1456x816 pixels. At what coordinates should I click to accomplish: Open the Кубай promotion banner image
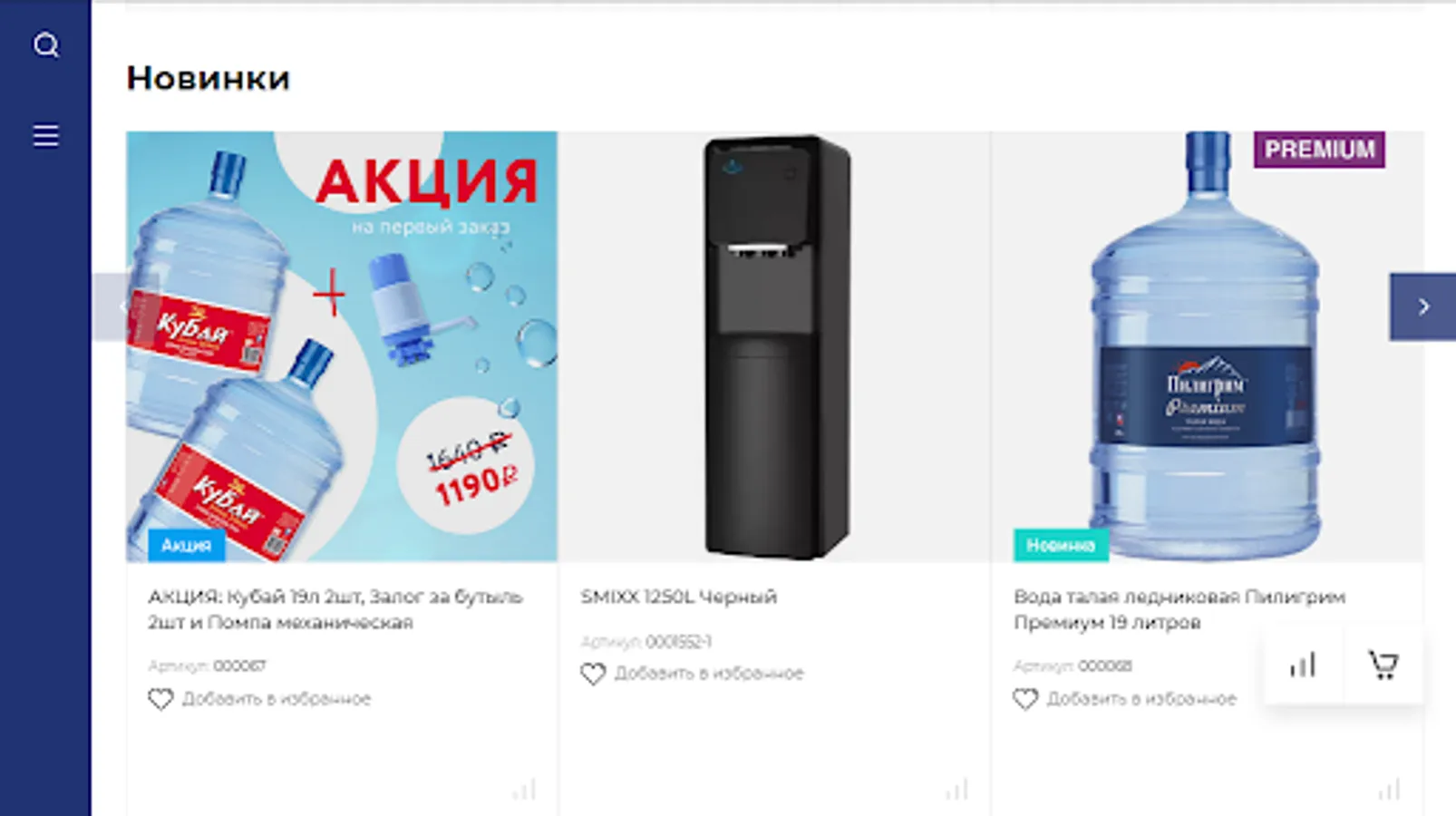tap(342, 346)
